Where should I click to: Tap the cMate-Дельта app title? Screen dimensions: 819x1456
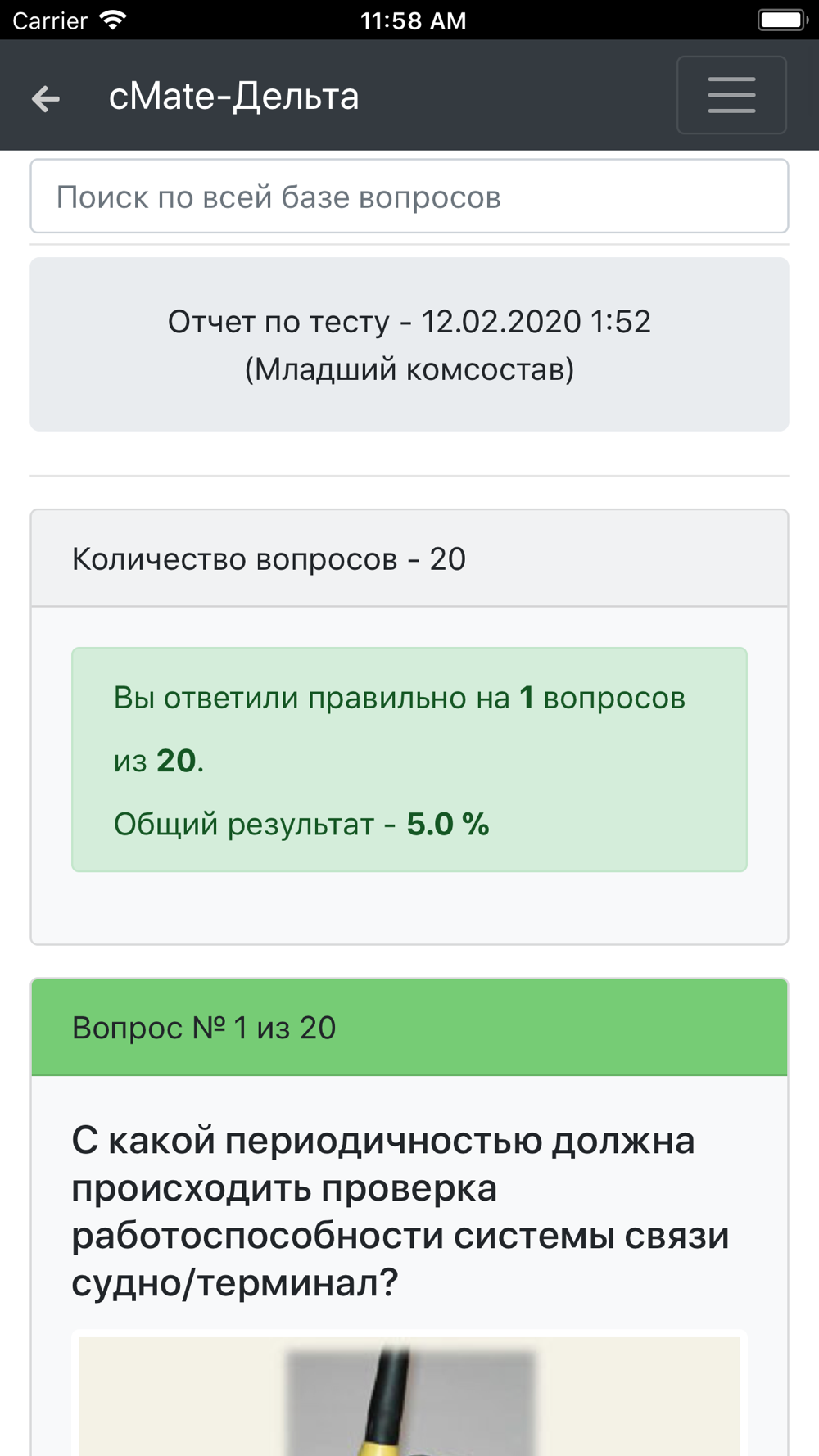(x=234, y=97)
